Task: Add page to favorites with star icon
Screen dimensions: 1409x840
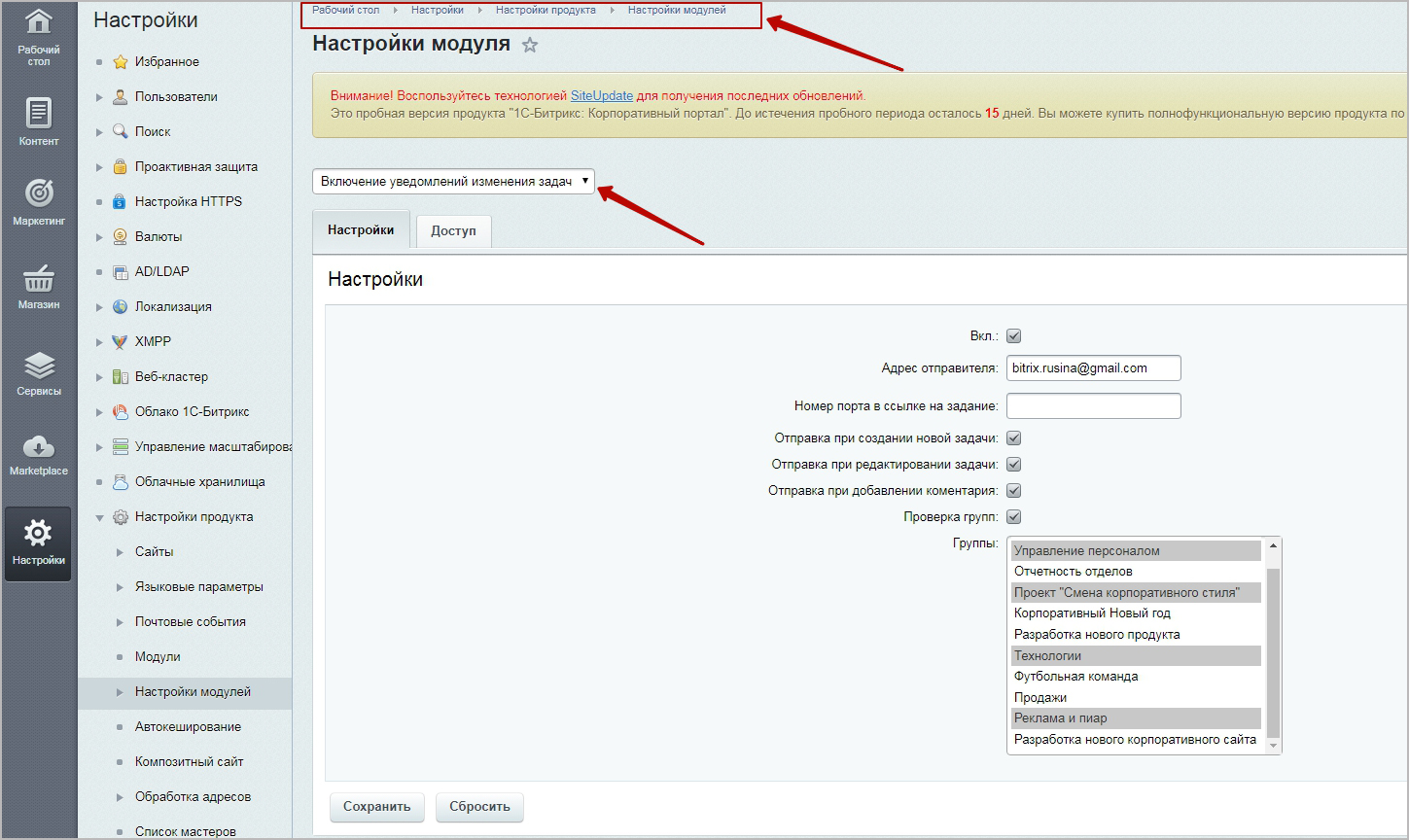Action: pyautogui.click(x=530, y=45)
